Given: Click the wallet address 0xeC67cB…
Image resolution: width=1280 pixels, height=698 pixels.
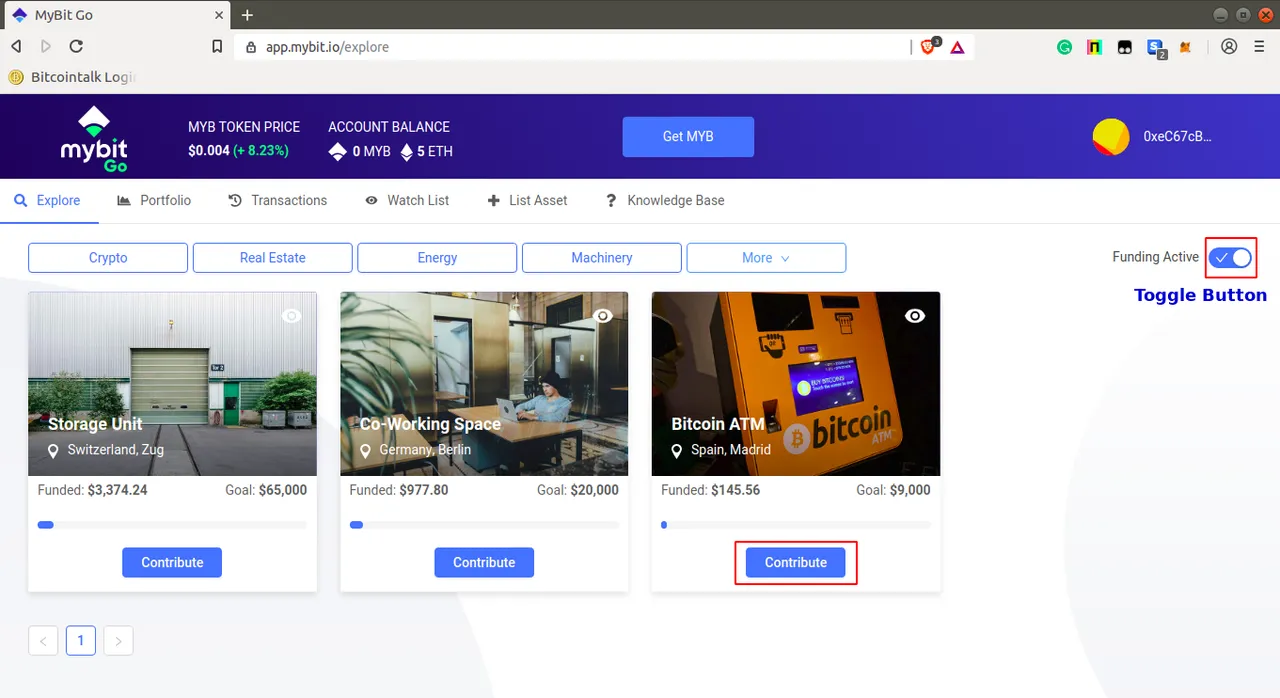Looking at the screenshot, I should click(1178, 137).
